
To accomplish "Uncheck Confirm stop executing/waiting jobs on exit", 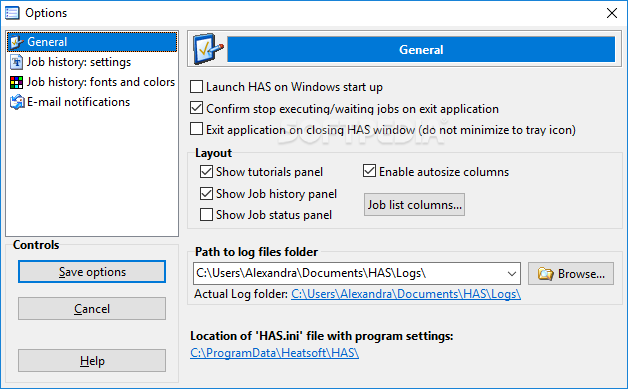I will coord(196,108).
